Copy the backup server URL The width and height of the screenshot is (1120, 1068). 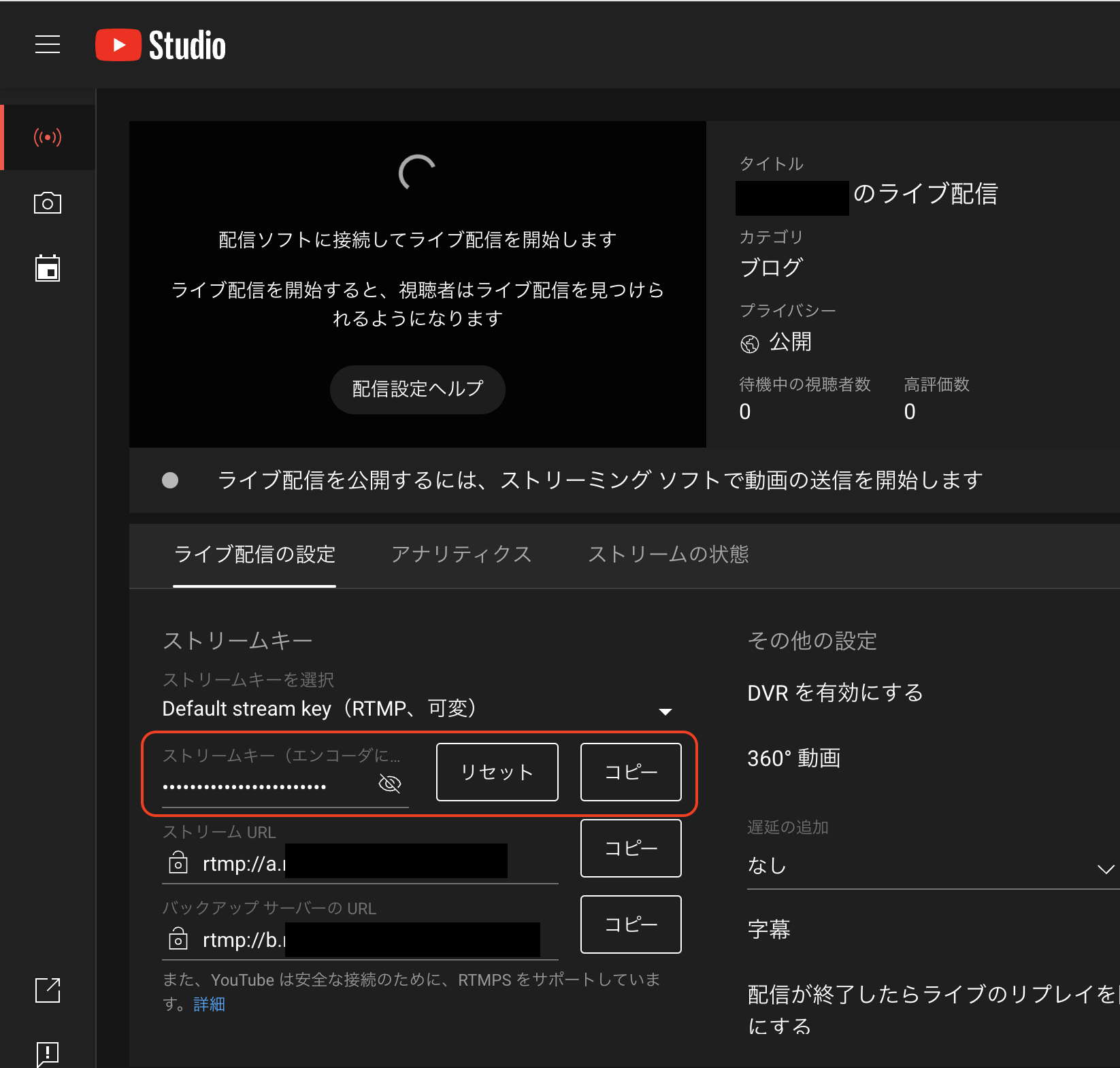pos(630,924)
